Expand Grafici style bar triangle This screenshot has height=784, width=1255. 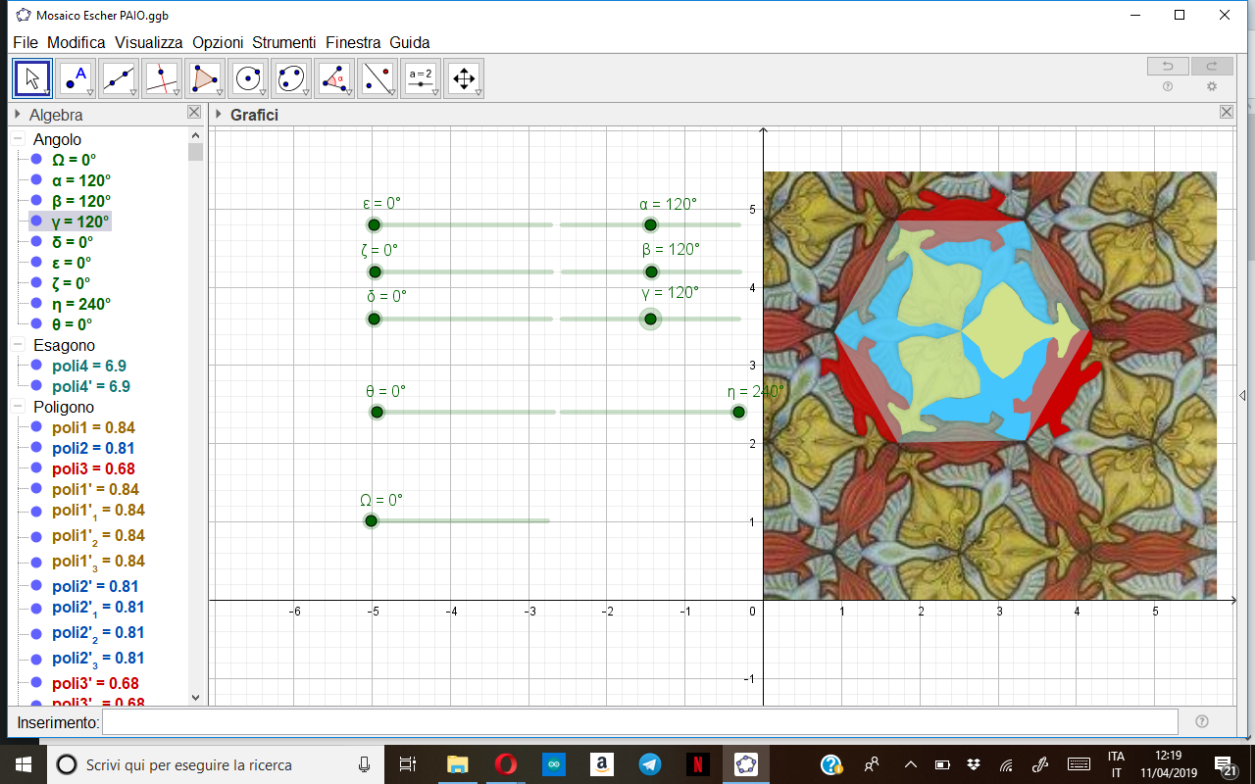(x=219, y=114)
